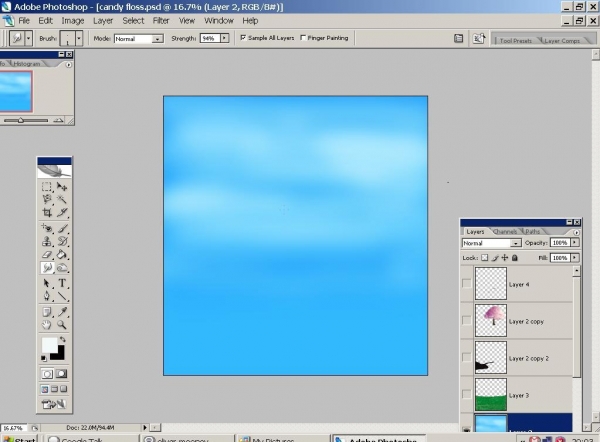Toggle visibility of Layer 2 copy 2
This screenshot has height=442, width=600.
(x=466, y=357)
